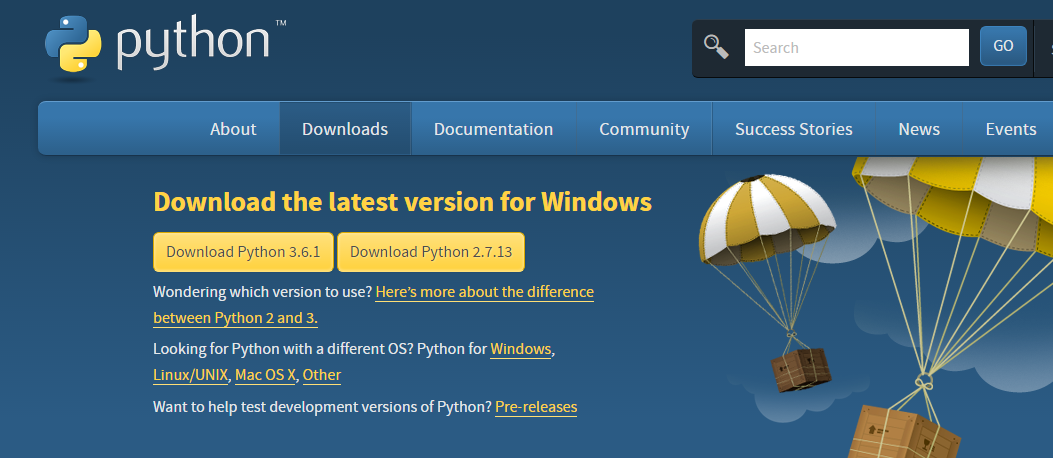1053x458 pixels.
Task: Click Download Python 2.7.13 button
Action: [x=431, y=253]
